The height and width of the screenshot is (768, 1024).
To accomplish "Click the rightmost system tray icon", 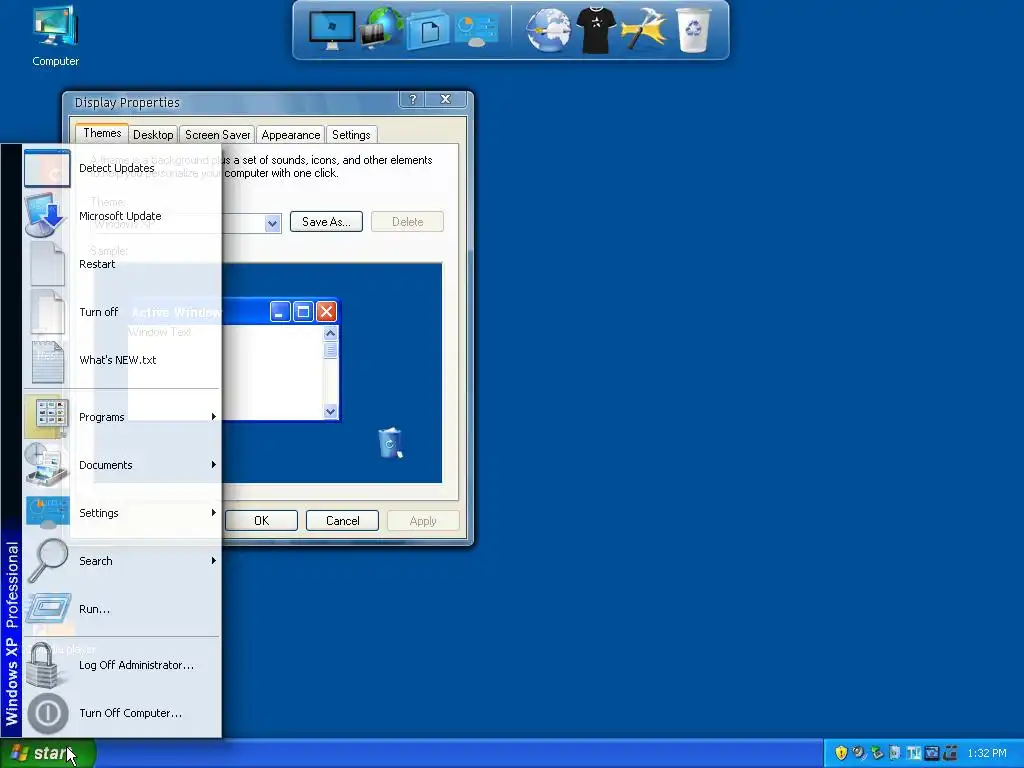I will coord(950,753).
